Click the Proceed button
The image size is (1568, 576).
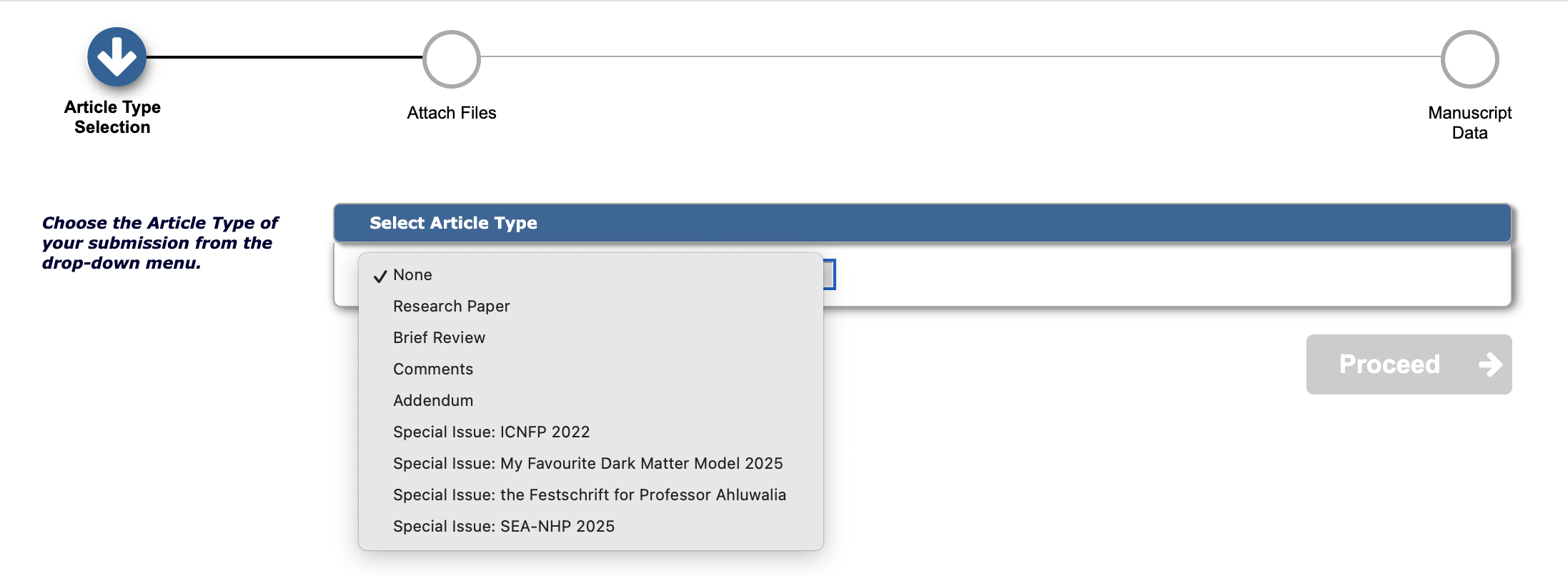point(1409,364)
